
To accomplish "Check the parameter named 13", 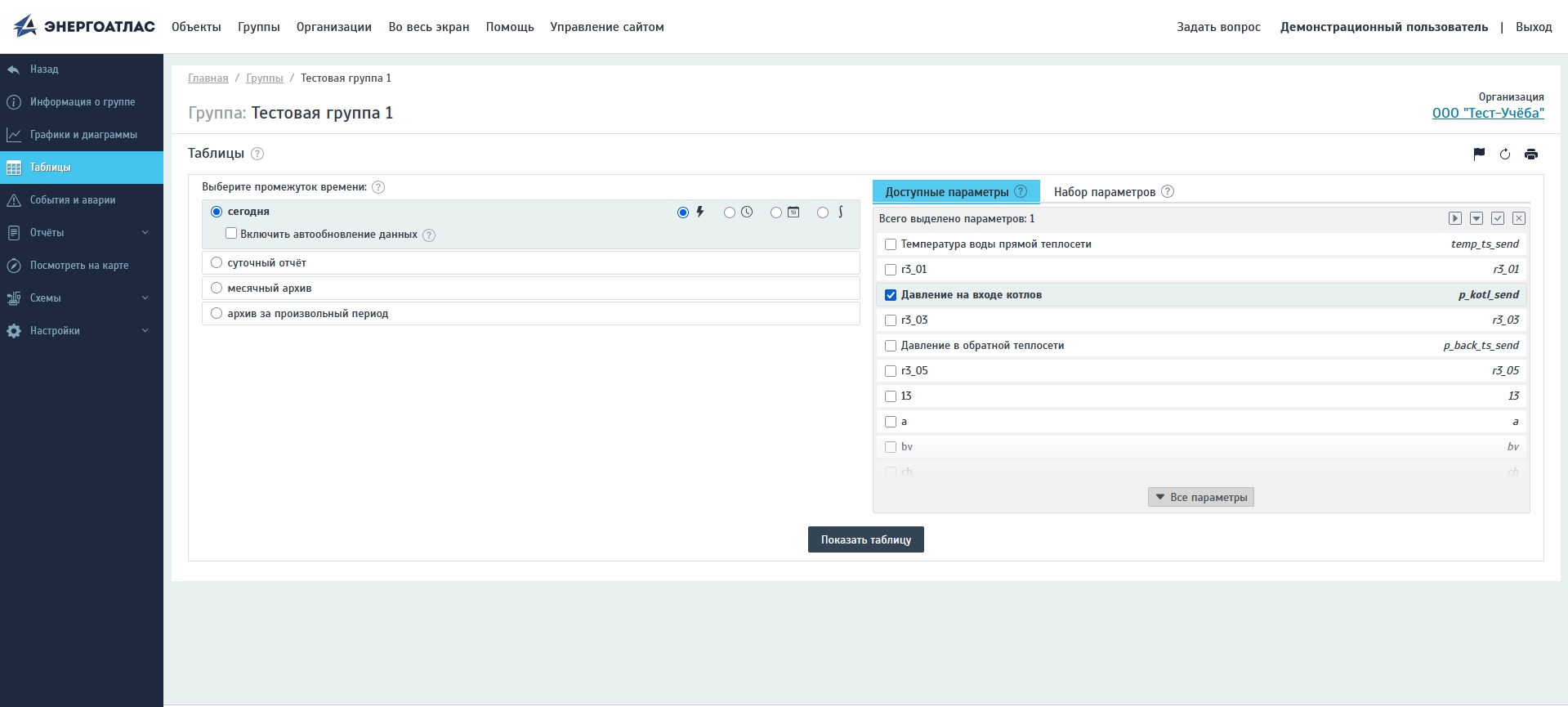I will pos(891,396).
